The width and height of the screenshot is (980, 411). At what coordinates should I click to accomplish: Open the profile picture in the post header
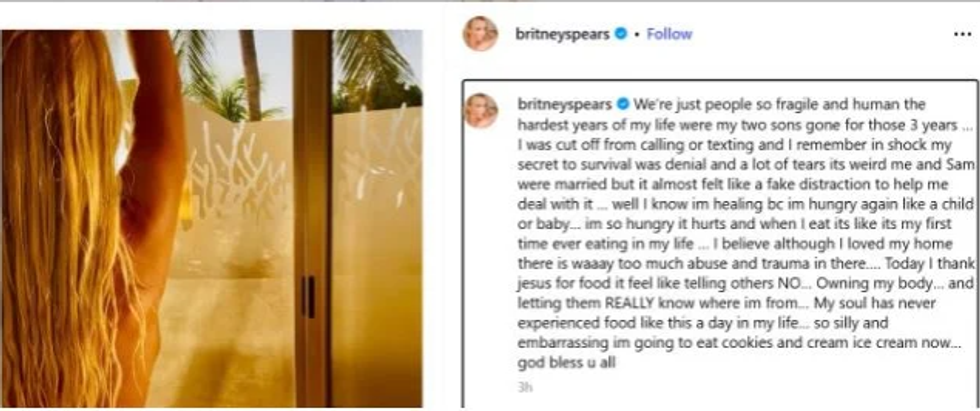tap(480, 34)
